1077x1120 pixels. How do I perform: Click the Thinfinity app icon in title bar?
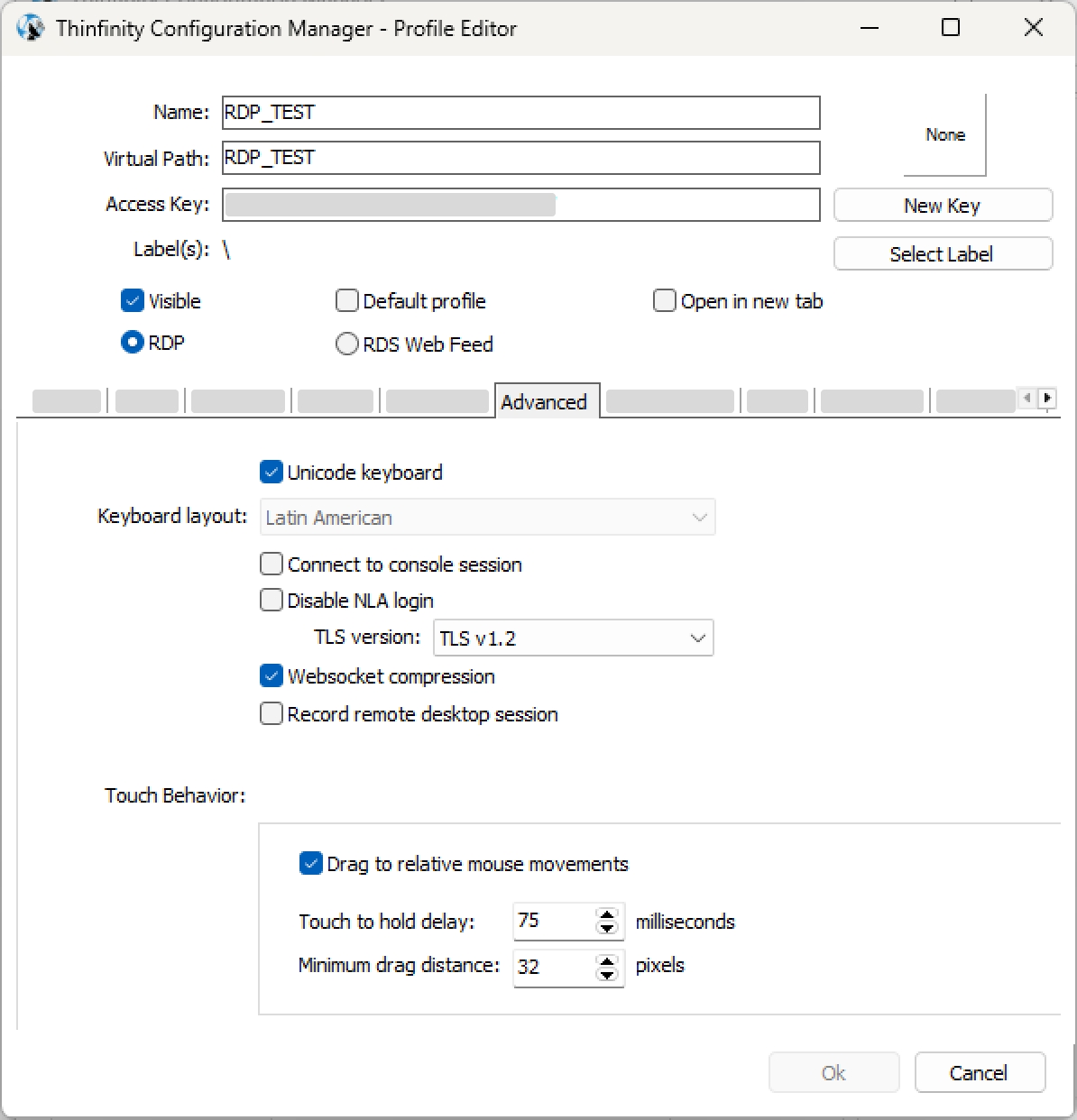(x=30, y=28)
